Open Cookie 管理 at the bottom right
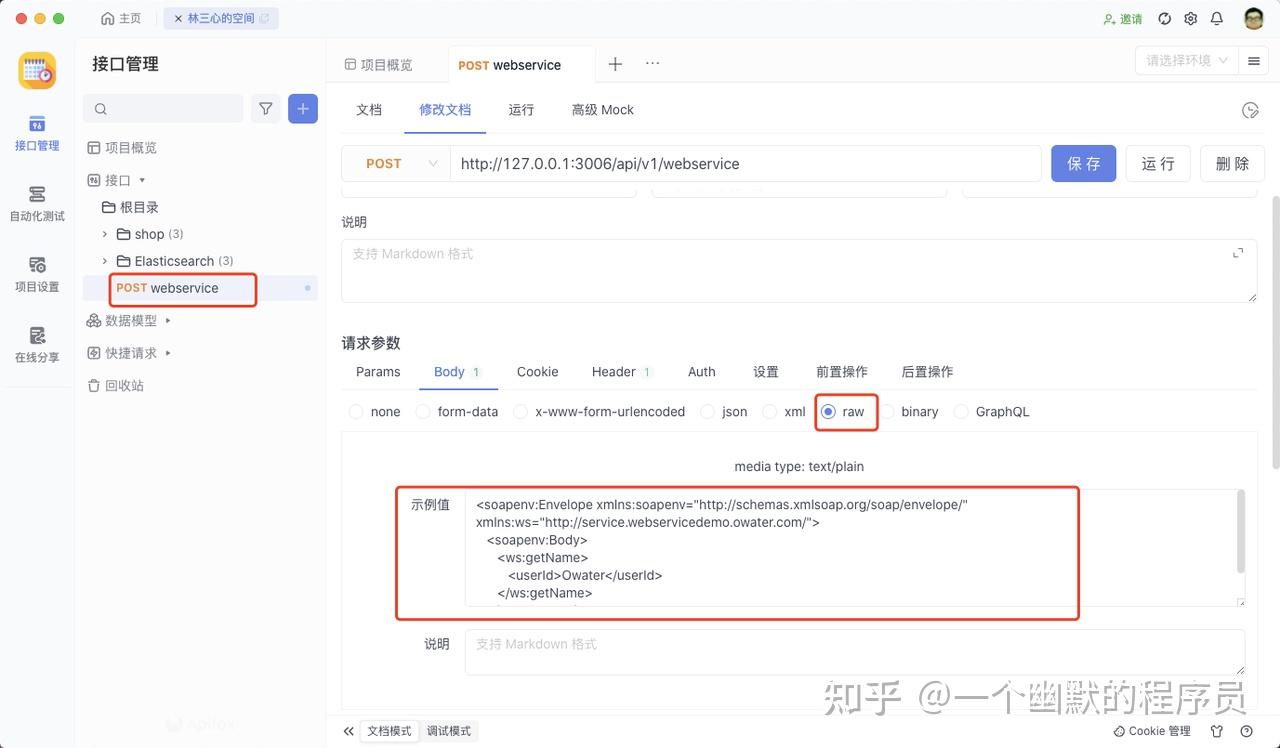The height and width of the screenshot is (748, 1280). tap(1150, 731)
